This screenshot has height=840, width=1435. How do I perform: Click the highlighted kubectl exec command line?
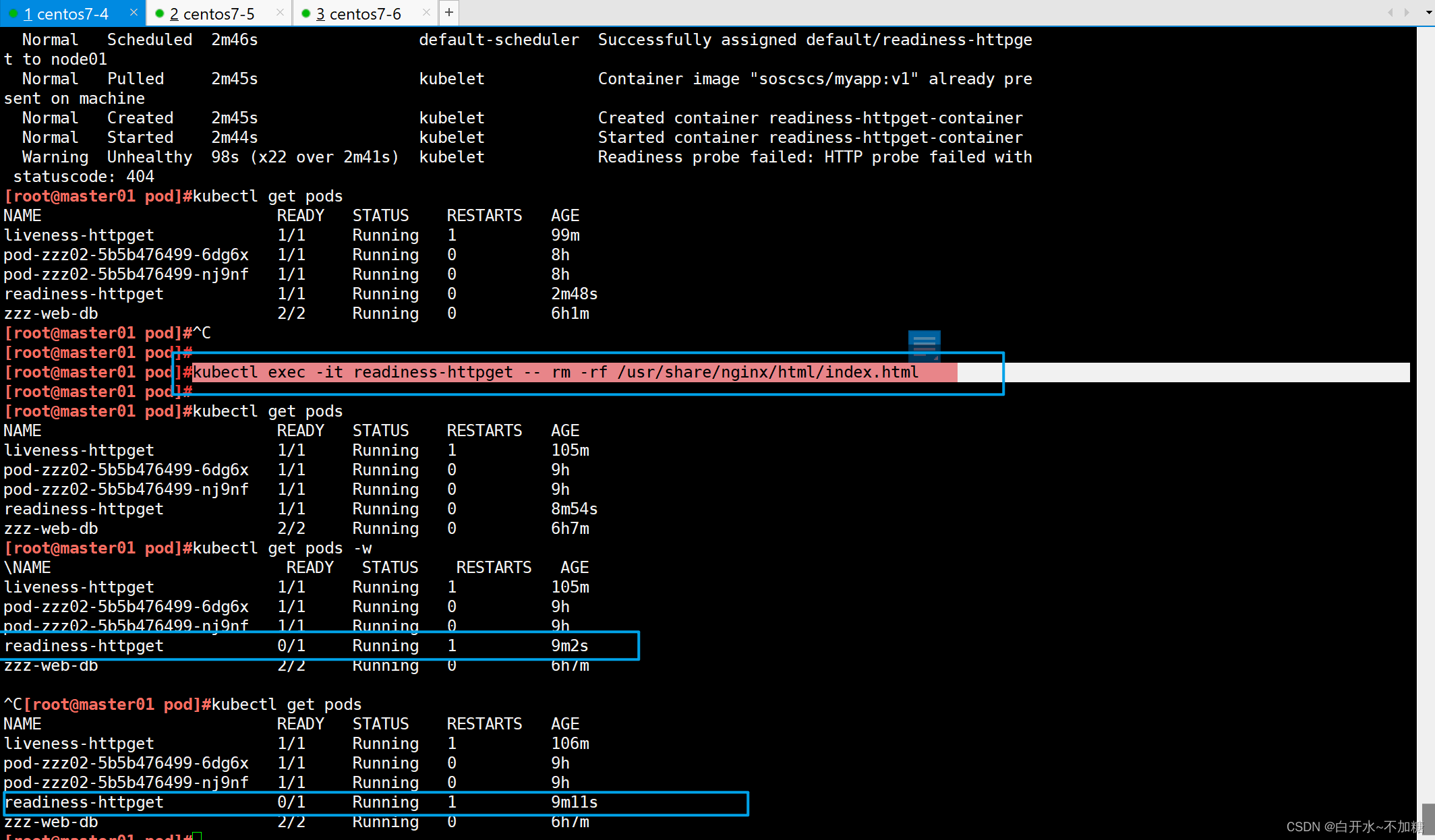pos(556,372)
